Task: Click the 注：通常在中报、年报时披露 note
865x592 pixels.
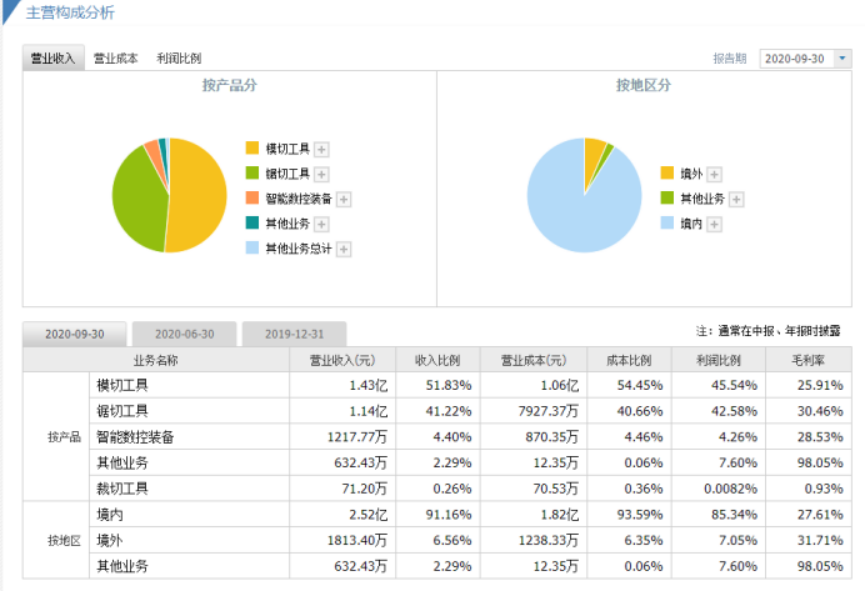Action: tap(768, 331)
